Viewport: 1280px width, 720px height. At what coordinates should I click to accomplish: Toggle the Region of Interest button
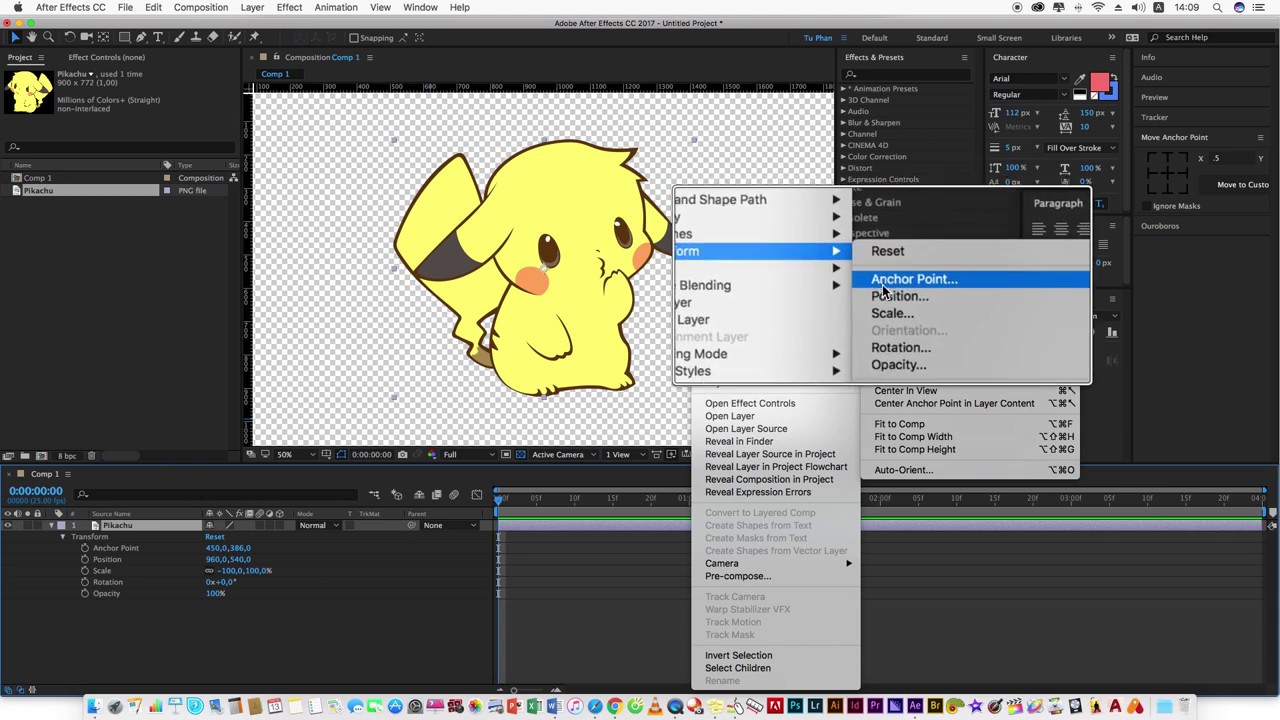505,455
